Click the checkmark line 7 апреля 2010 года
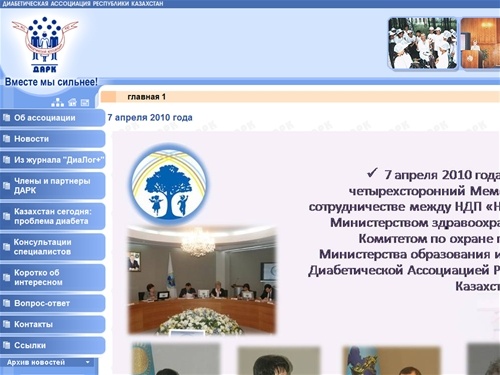This screenshot has height=375, width=500. point(433,175)
